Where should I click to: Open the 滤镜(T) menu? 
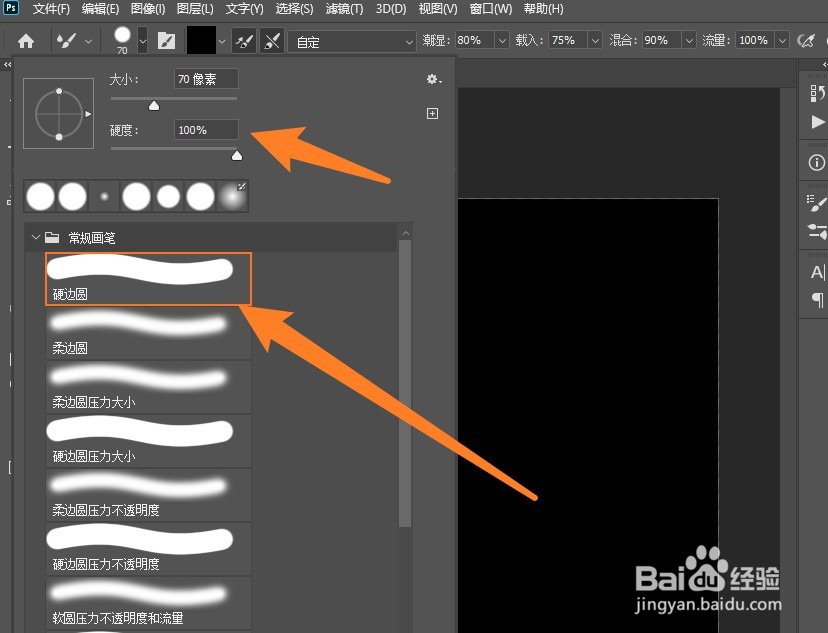coord(344,9)
